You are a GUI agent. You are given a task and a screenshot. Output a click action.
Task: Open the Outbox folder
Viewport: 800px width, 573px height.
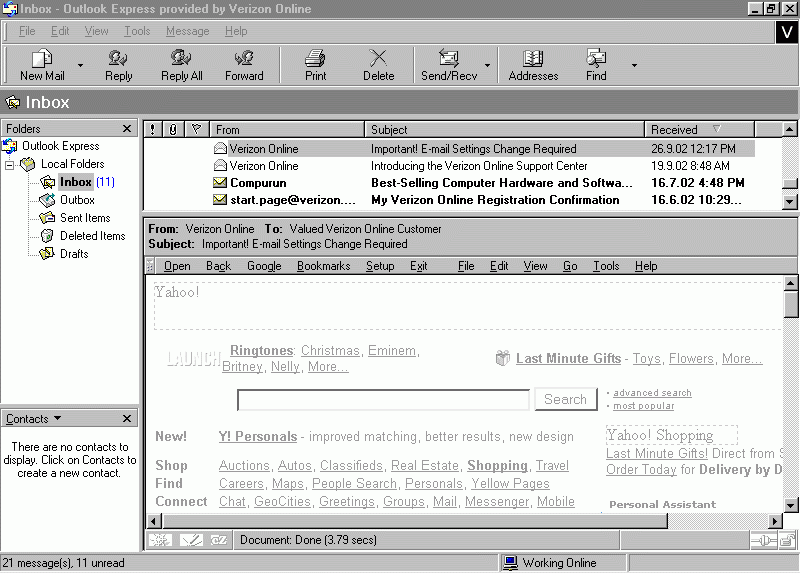77,200
